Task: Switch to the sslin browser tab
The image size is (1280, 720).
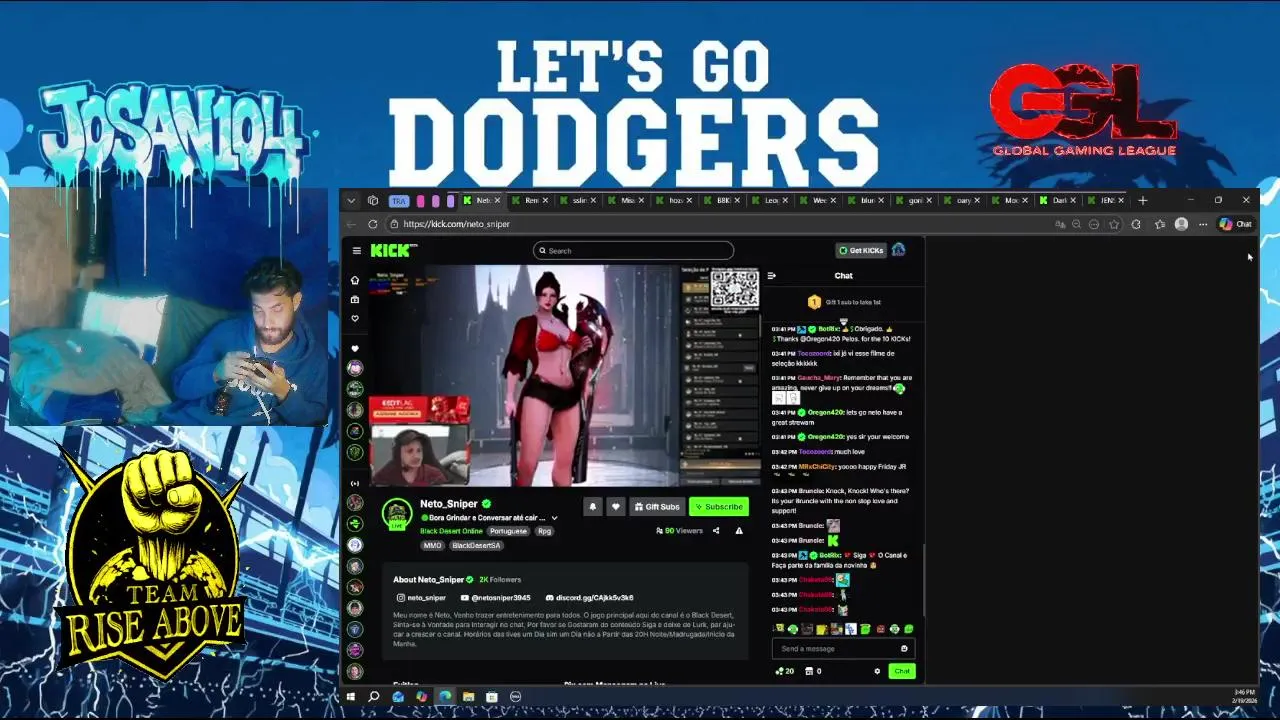Action: click(579, 201)
